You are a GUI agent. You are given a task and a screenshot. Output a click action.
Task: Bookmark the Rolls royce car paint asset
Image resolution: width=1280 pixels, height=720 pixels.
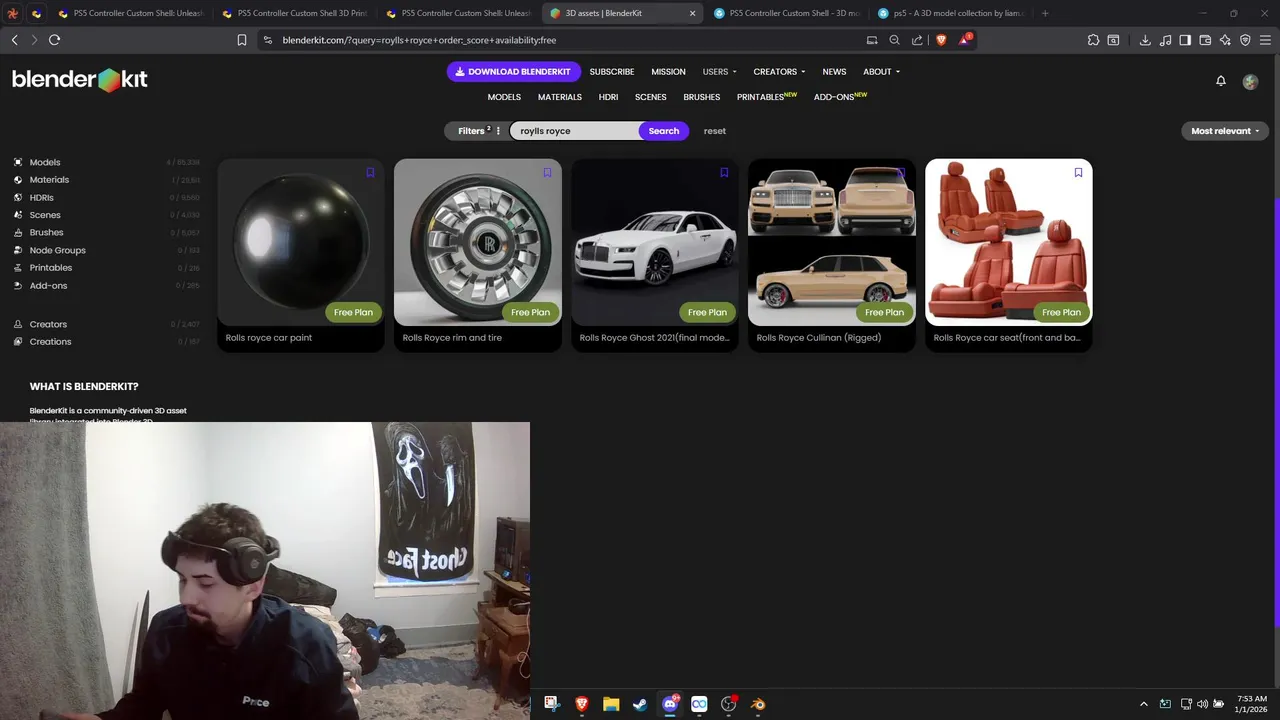pyautogui.click(x=370, y=172)
